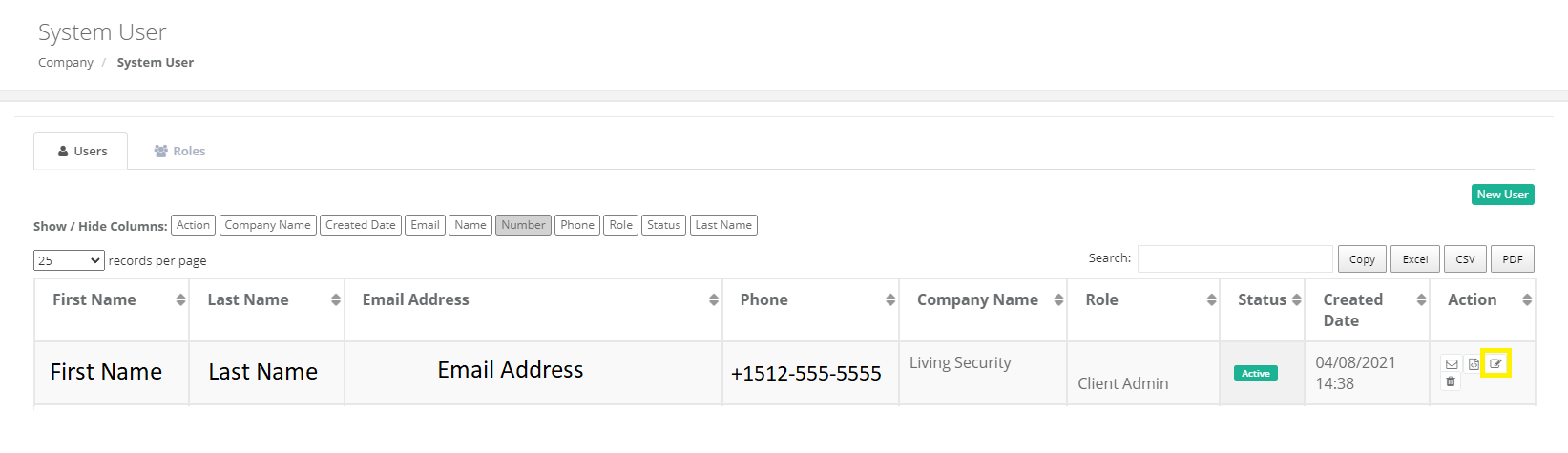Toggle the Created Date column visibility

click(x=360, y=225)
